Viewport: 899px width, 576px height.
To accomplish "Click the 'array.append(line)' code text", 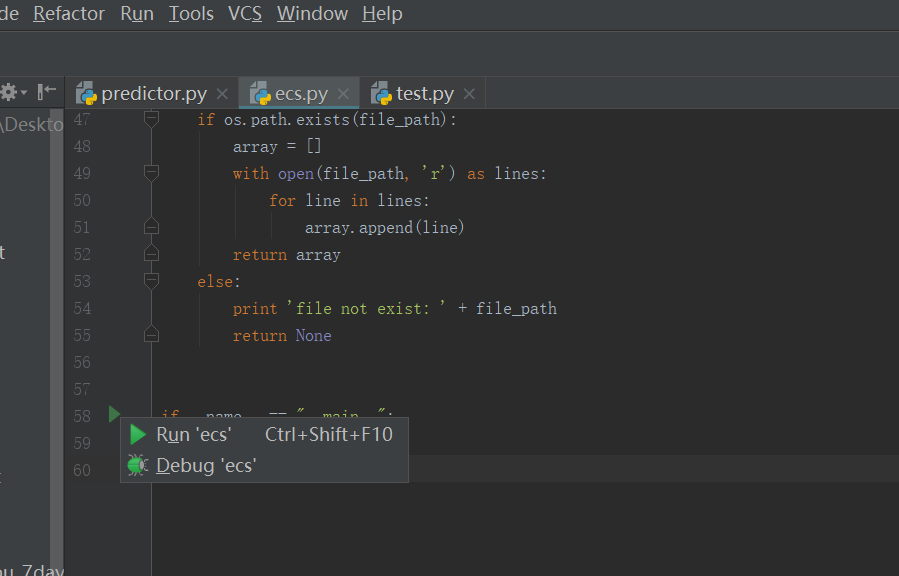I will [x=384, y=228].
